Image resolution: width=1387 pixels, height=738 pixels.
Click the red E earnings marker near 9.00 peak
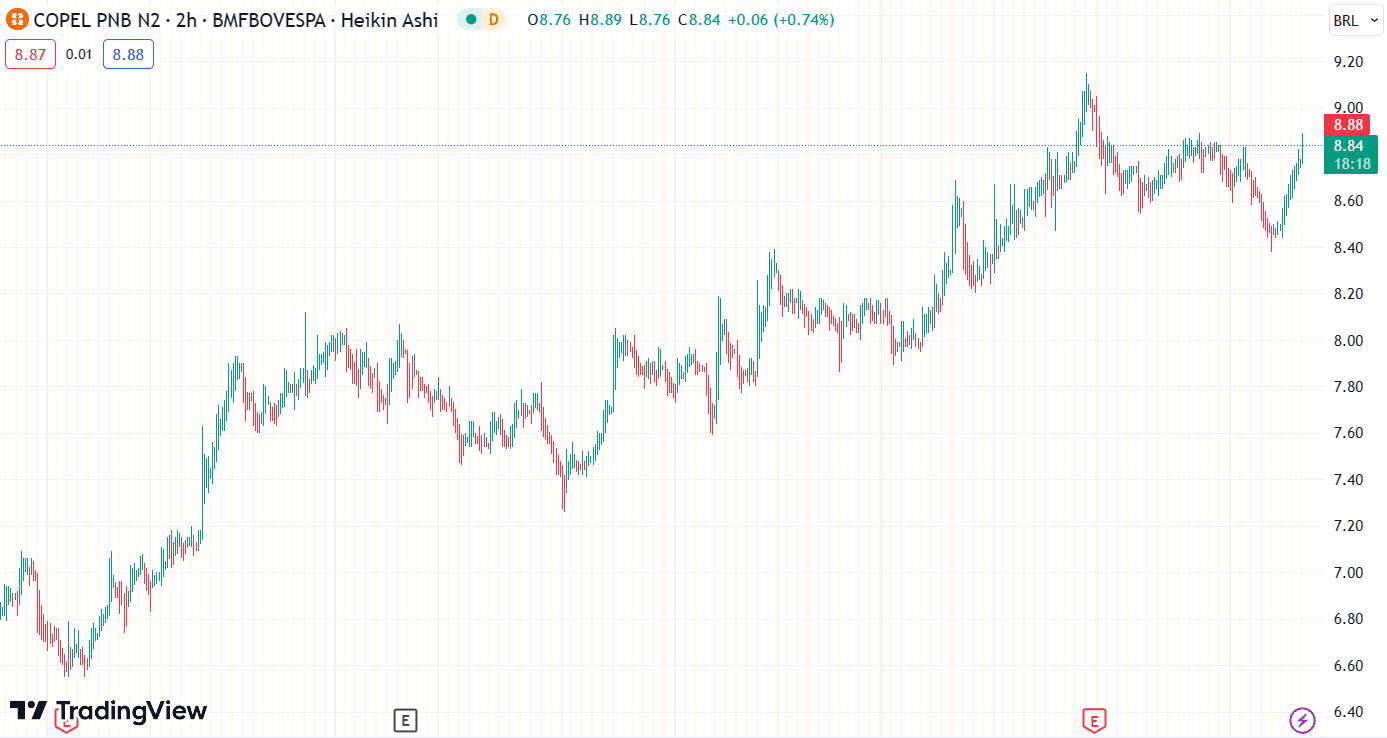pyautogui.click(x=1094, y=720)
